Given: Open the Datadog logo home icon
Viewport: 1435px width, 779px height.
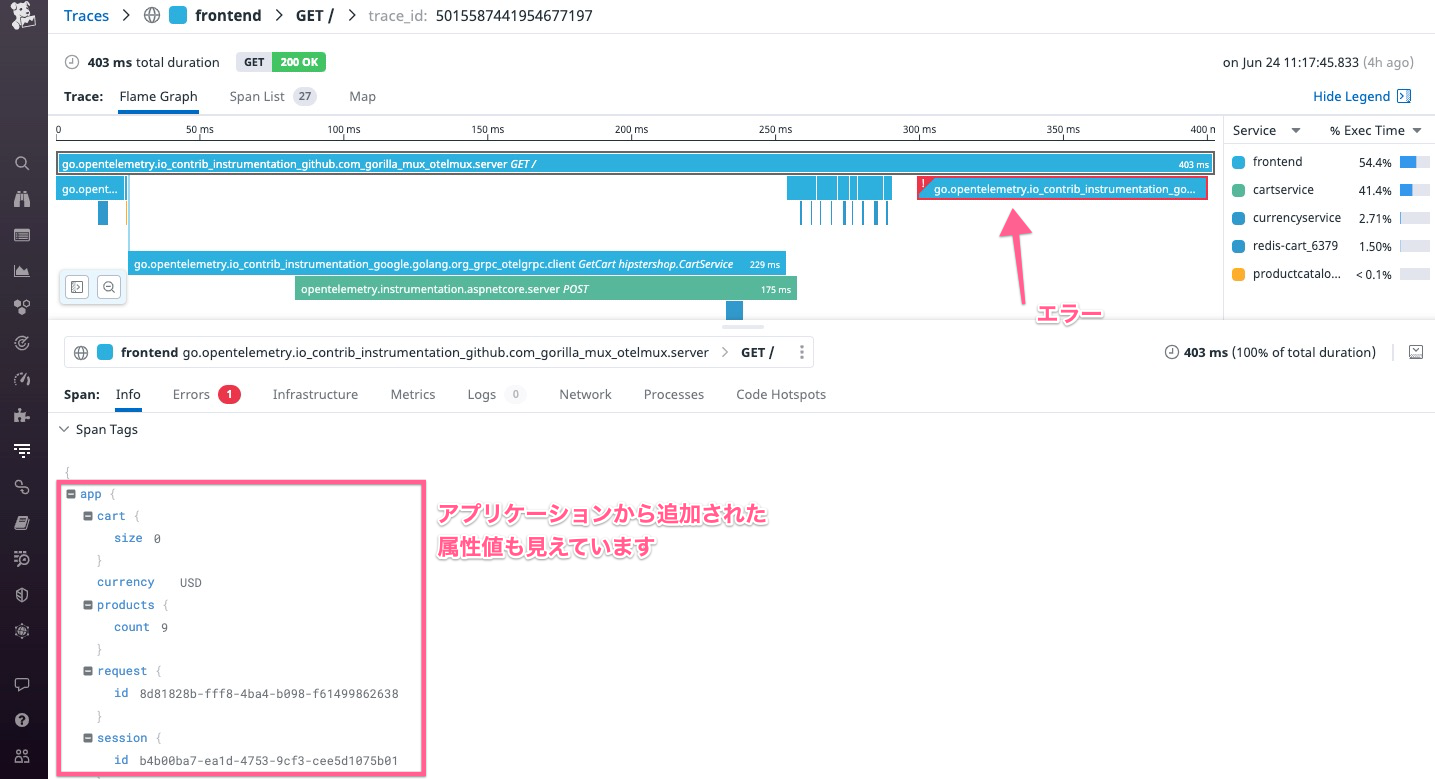Looking at the screenshot, I should pyautogui.click(x=23, y=17).
